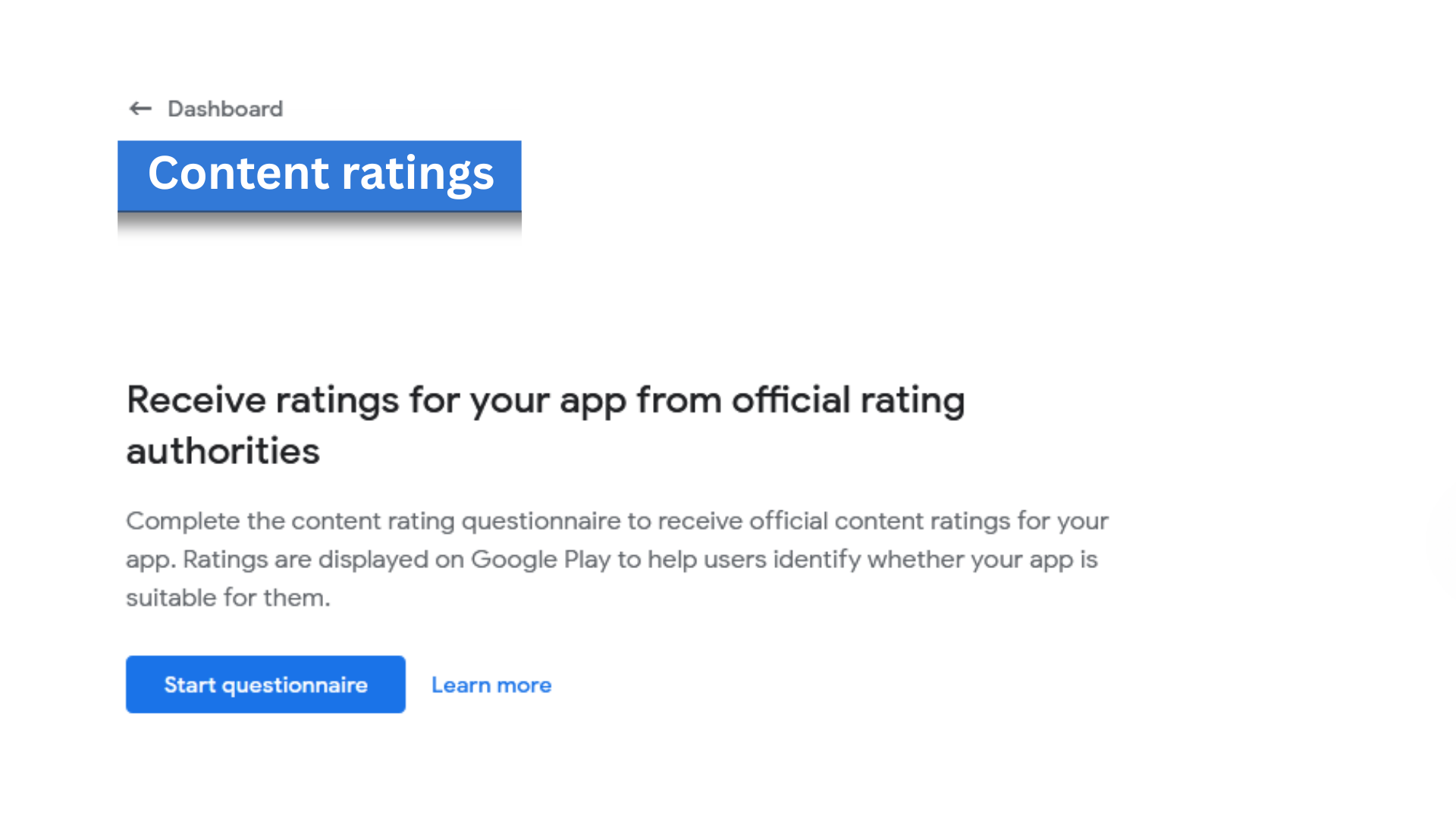The image size is (1456, 819).
Task: Click 'Google Play' in the description text
Action: 541,560
